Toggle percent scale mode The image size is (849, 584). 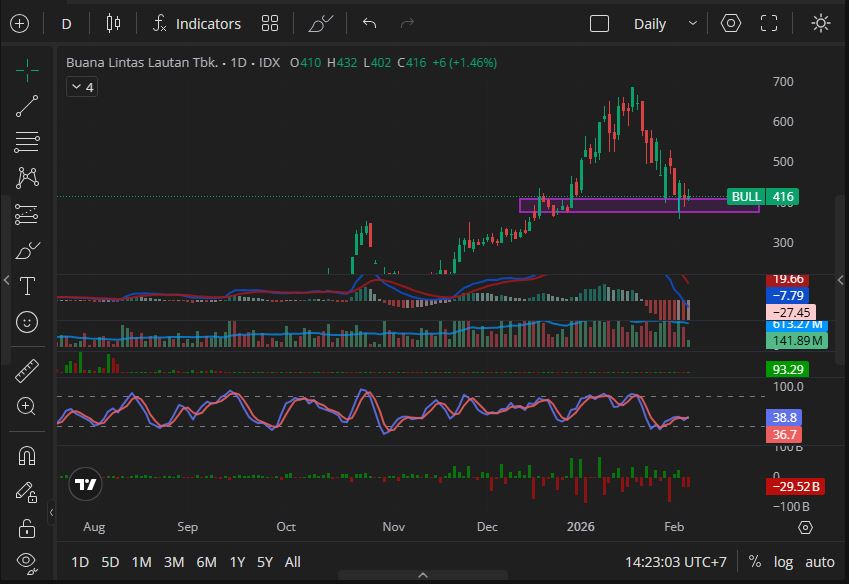754,562
